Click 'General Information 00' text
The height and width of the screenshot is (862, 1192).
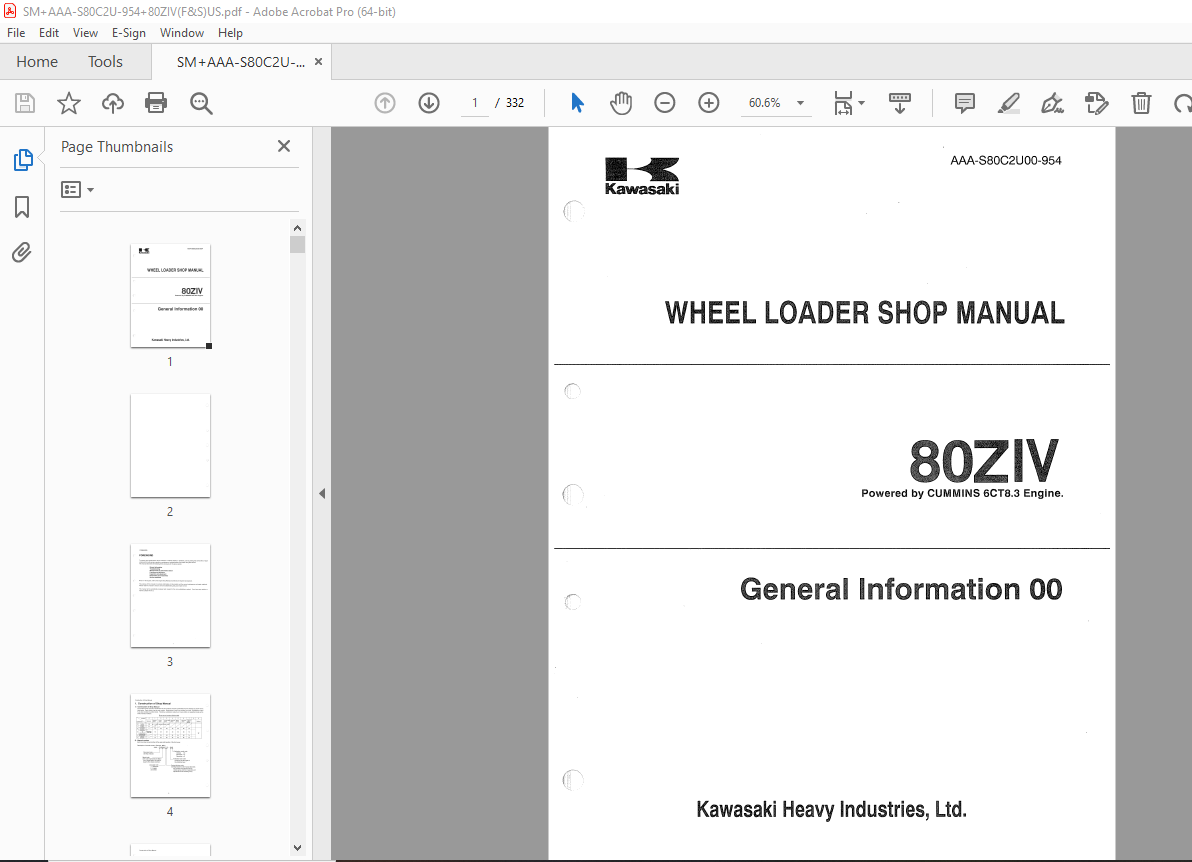coord(901,589)
